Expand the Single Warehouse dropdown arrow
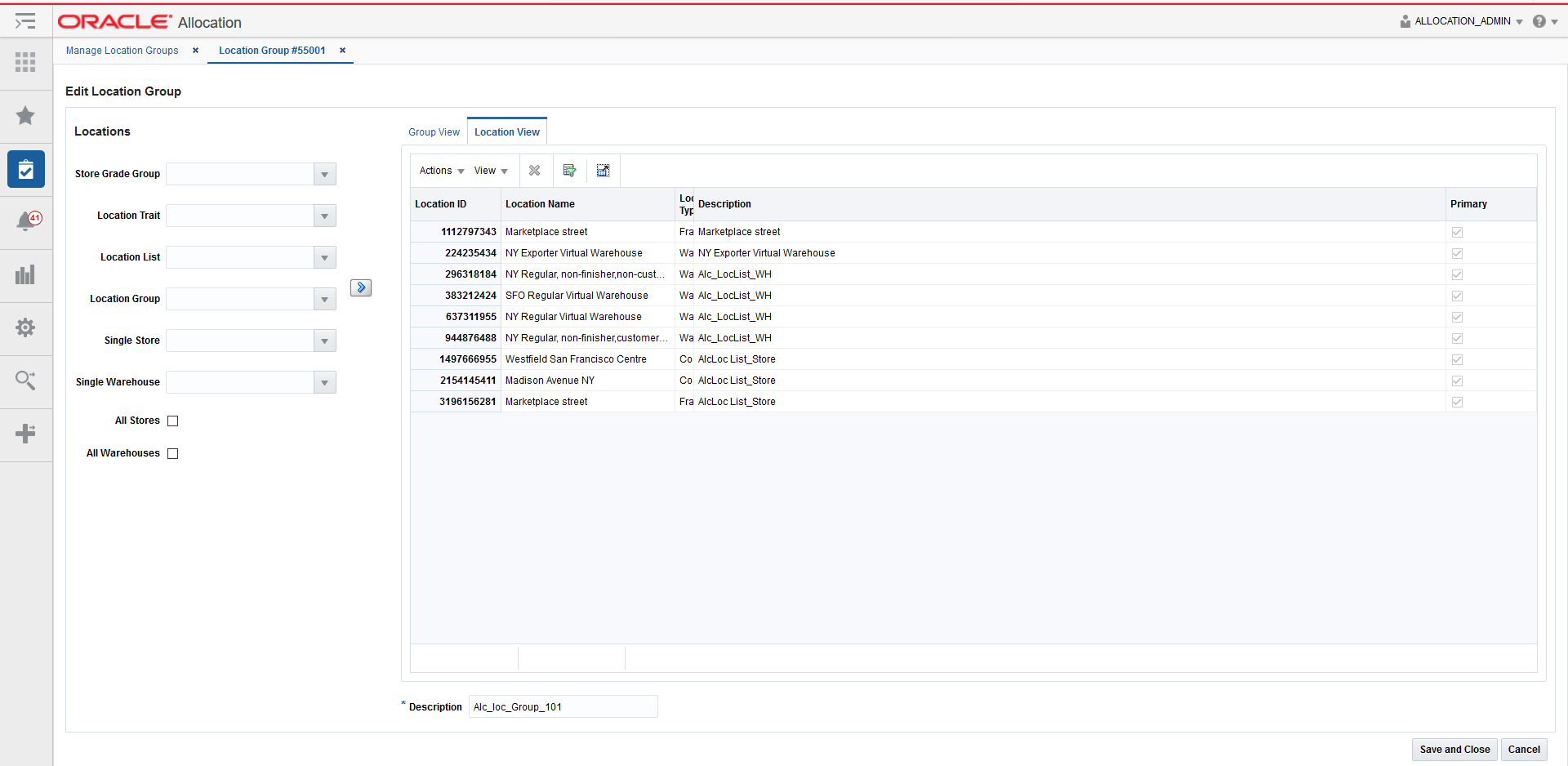 click(325, 382)
